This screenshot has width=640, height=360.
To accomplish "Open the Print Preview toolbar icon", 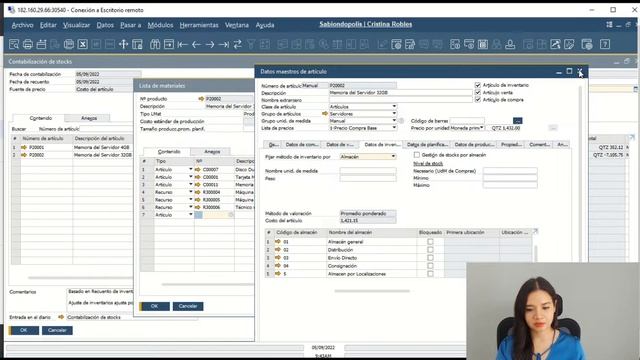I will tap(14, 44).
